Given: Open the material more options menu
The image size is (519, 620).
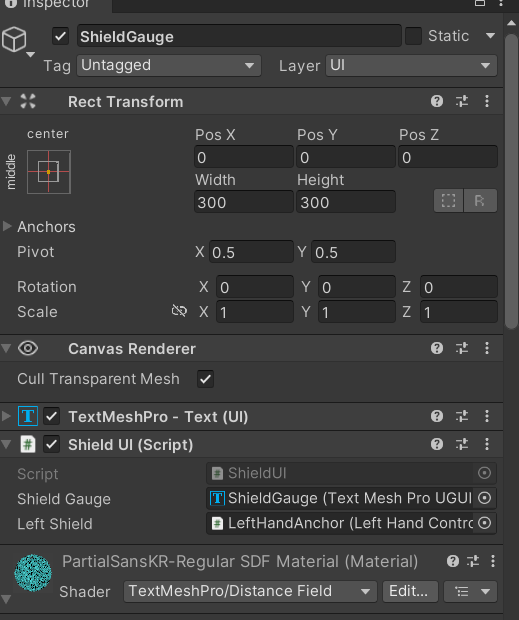Looking at the screenshot, I should click(493, 561).
